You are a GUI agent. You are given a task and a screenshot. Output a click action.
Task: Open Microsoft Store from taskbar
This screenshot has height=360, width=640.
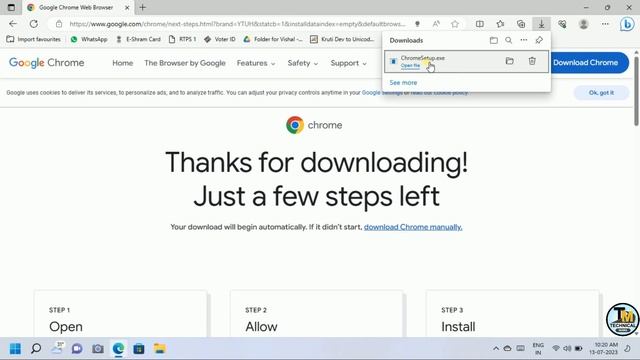[x=139, y=349]
